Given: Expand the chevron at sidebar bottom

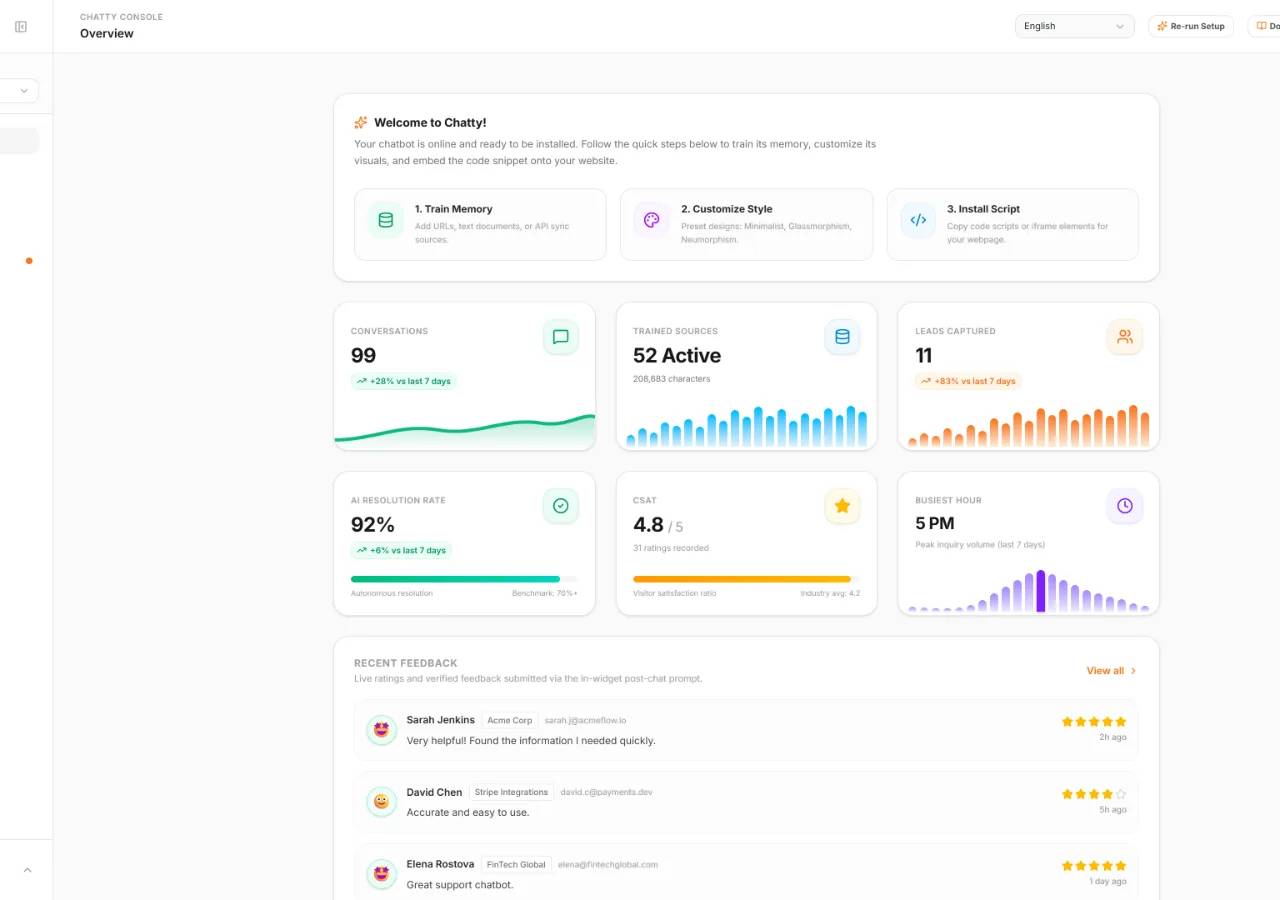Looking at the screenshot, I should (27, 870).
